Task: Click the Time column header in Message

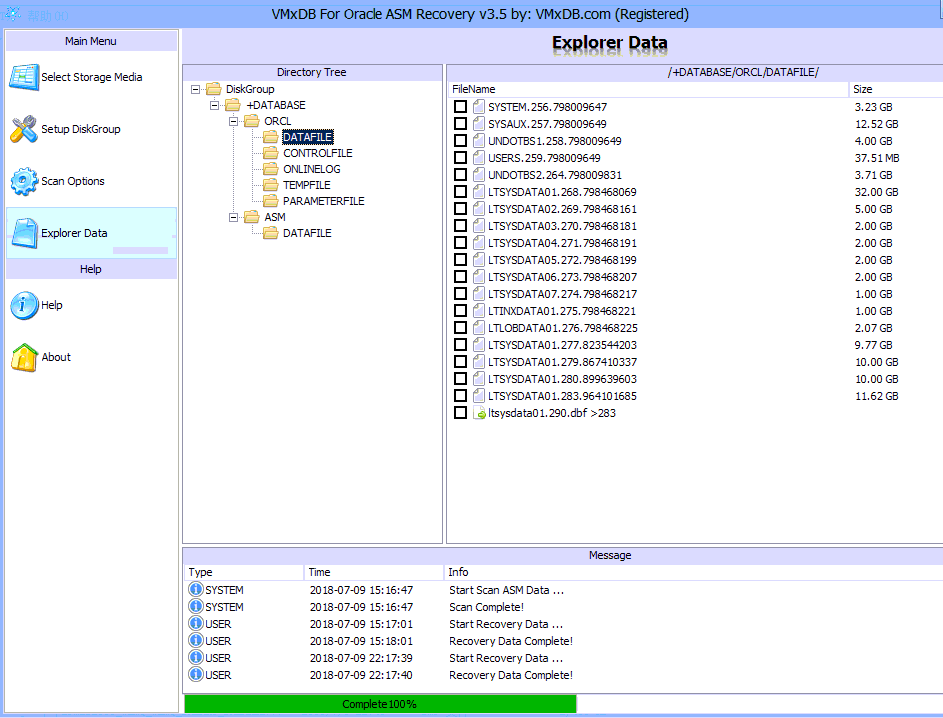Action: point(373,572)
